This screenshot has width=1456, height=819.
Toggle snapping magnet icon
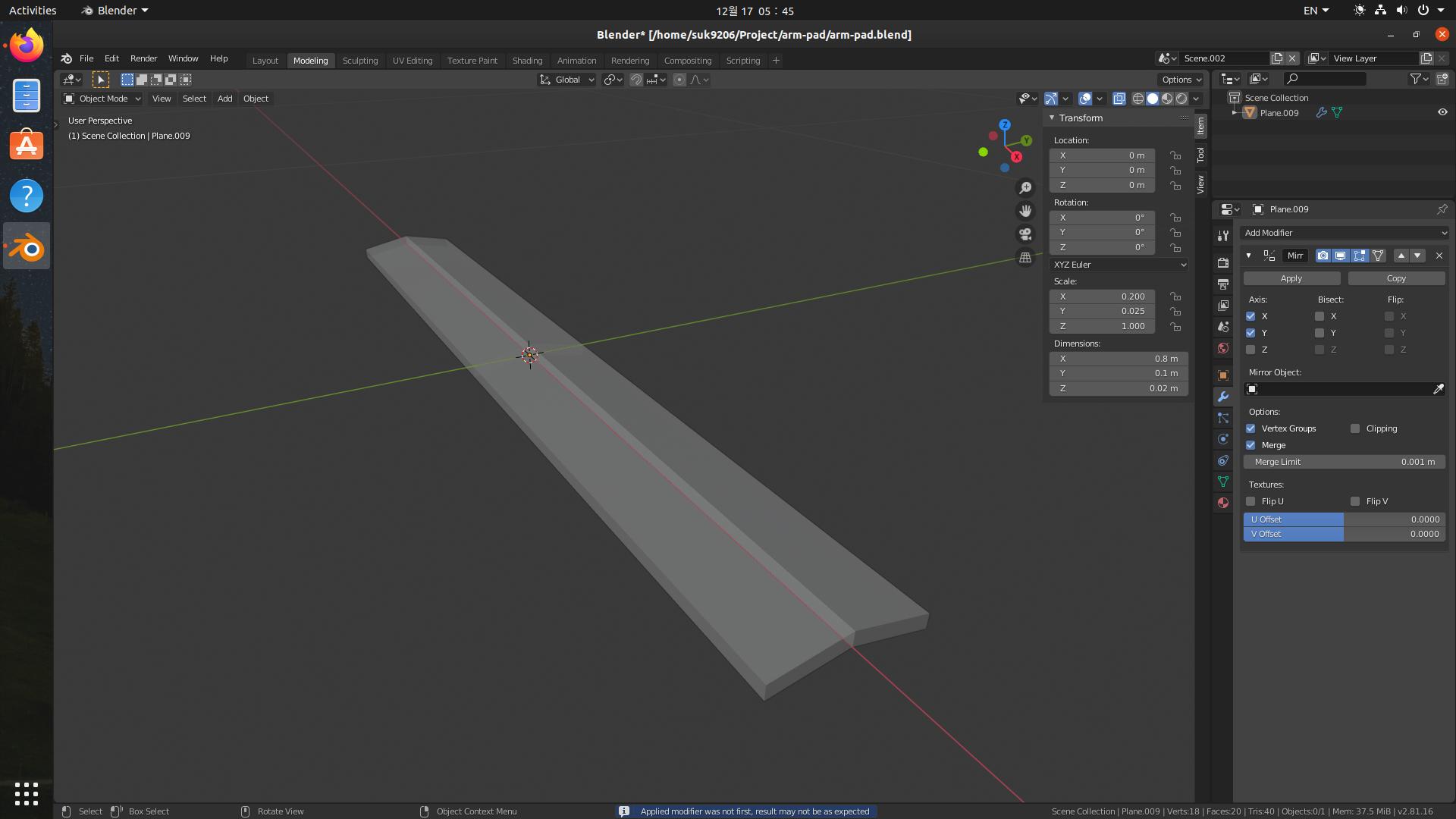(x=636, y=80)
